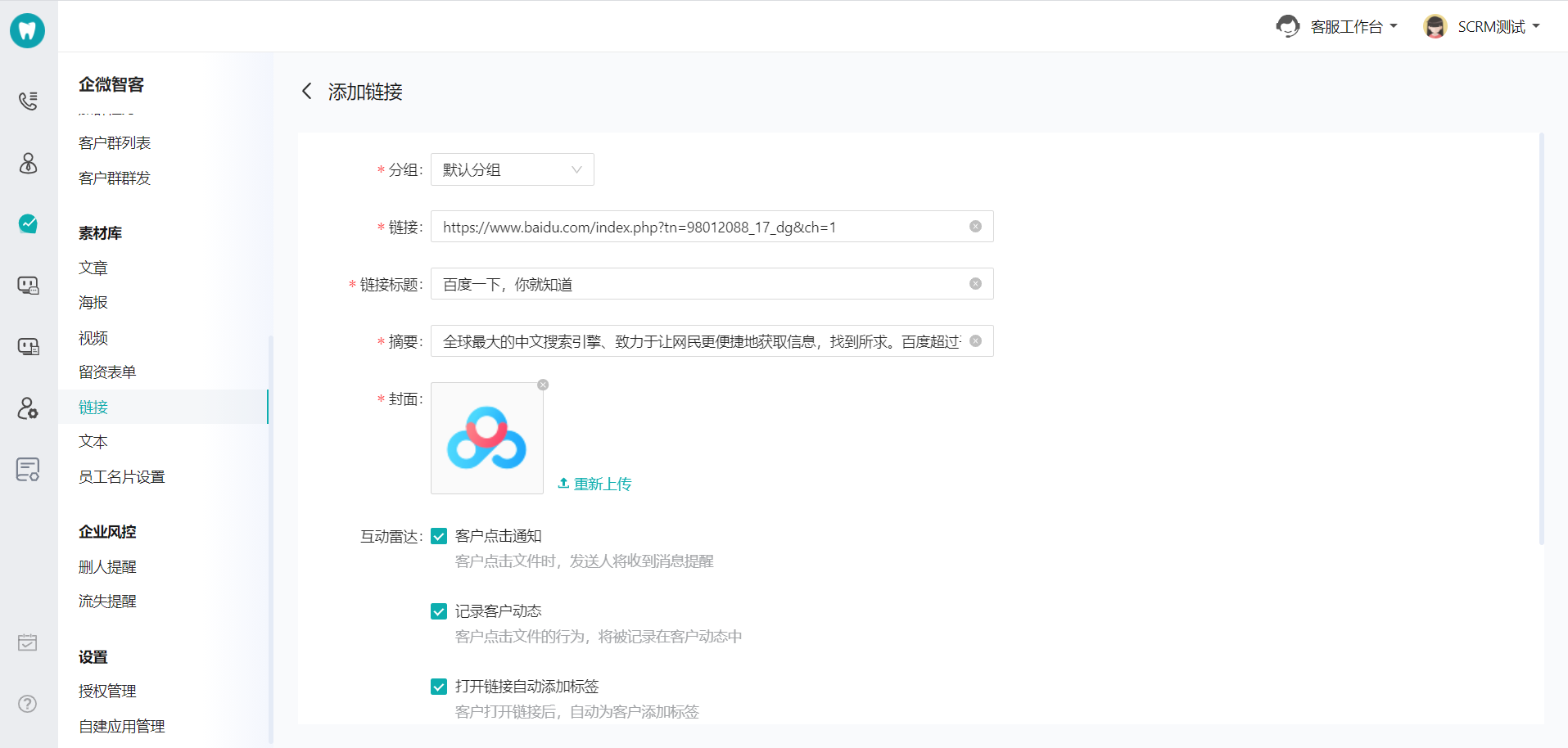Open 授权管理 under 设置
This screenshot has height=748, width=1568.
coord(107,692)
